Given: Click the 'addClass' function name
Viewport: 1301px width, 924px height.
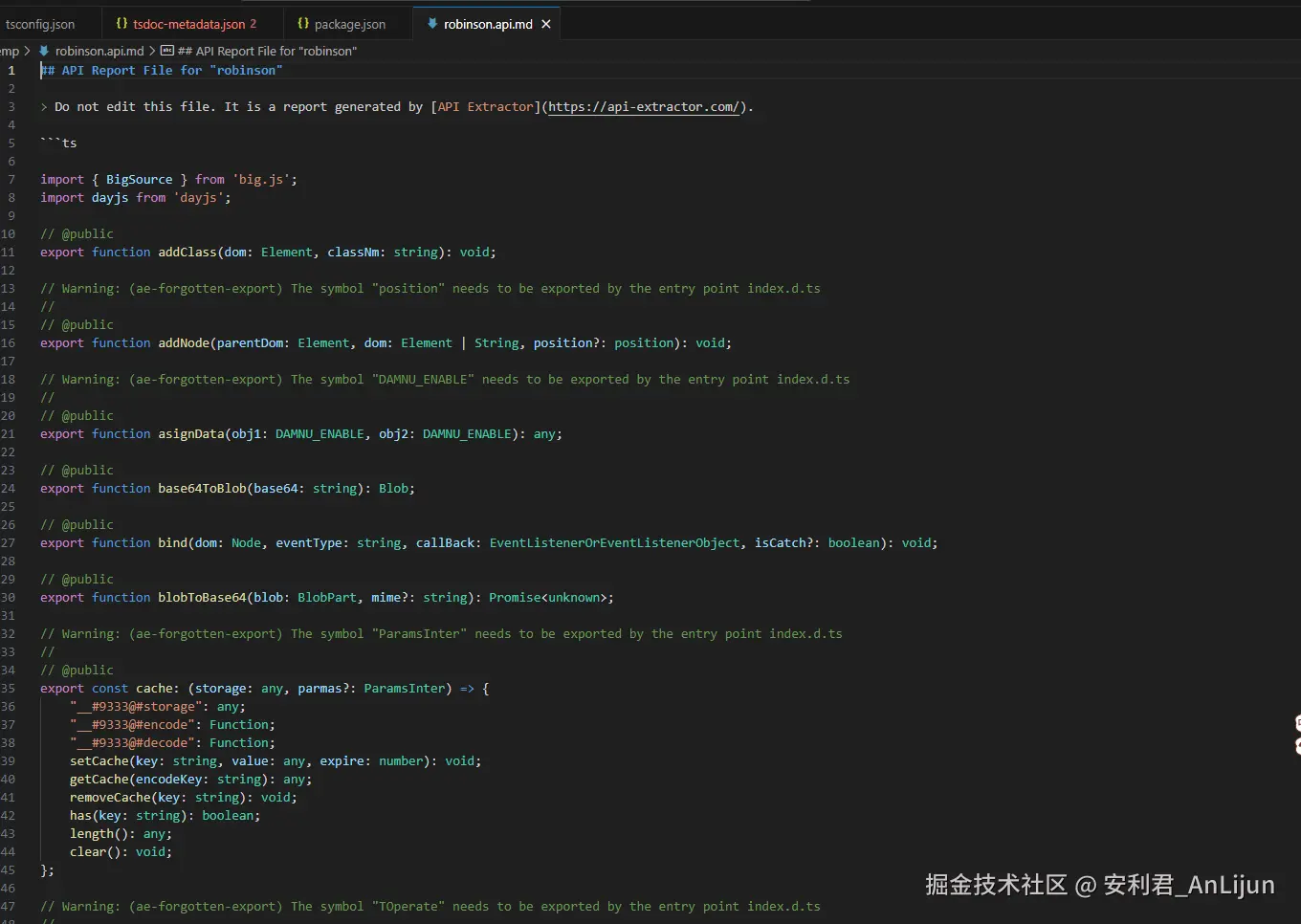Looking at the screenshot, I should coord(187,253).
